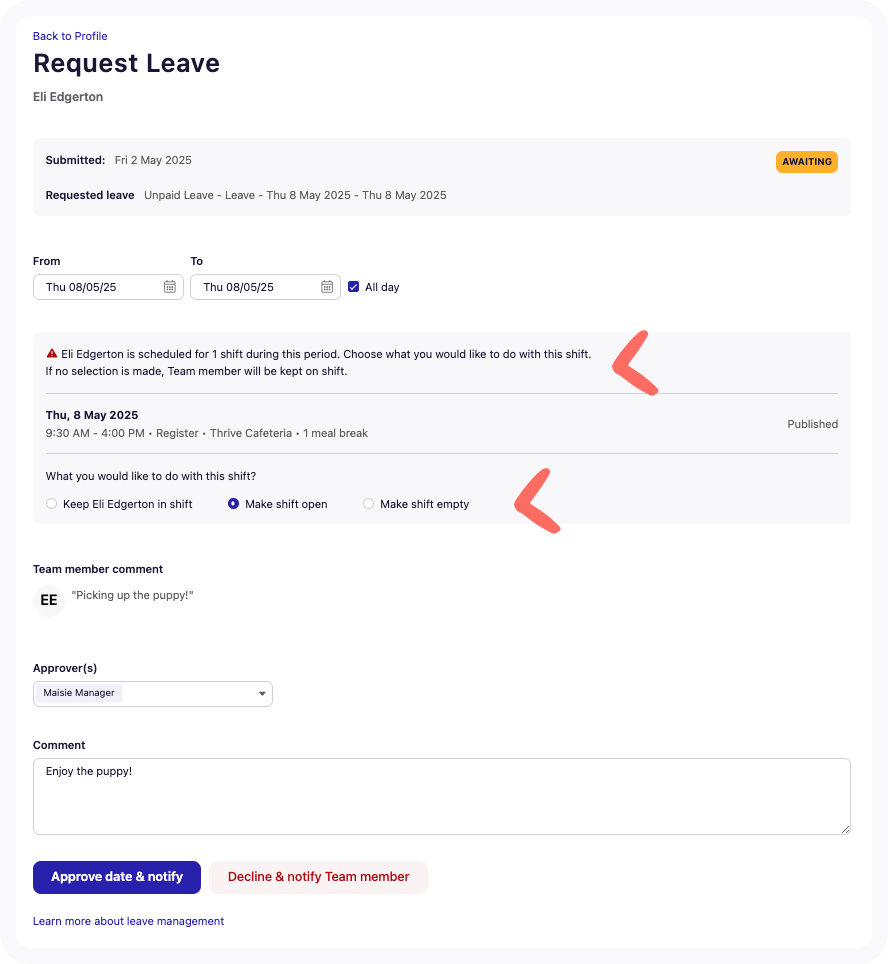Click the To date field
Viewport: 888px width, 964px height.
pos(266,287)
